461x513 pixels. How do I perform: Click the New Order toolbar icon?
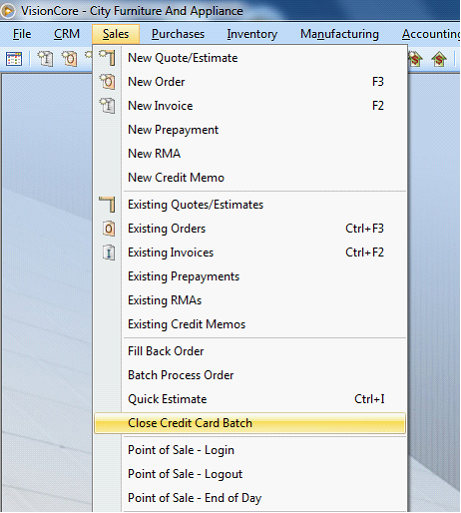(x=69, y=59)
